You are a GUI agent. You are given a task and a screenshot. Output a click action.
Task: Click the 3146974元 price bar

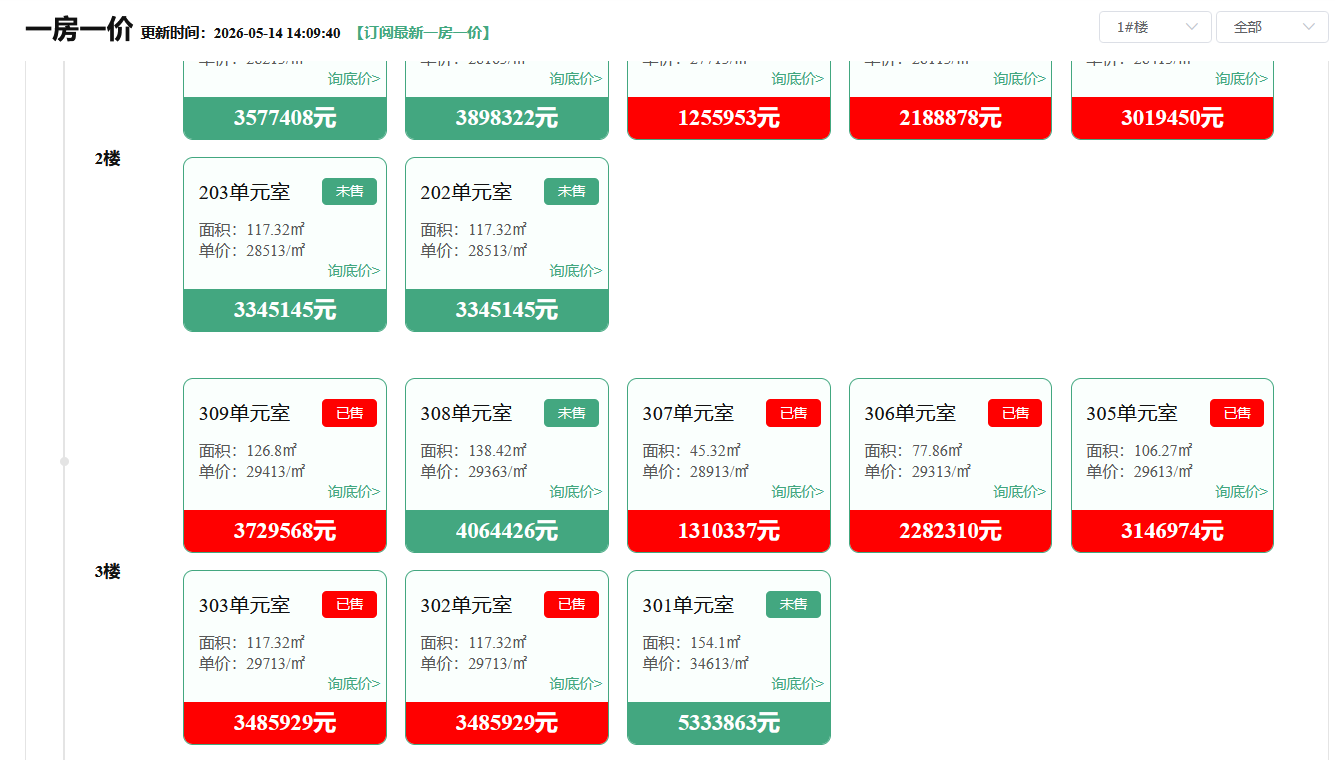pos(1172,531)
